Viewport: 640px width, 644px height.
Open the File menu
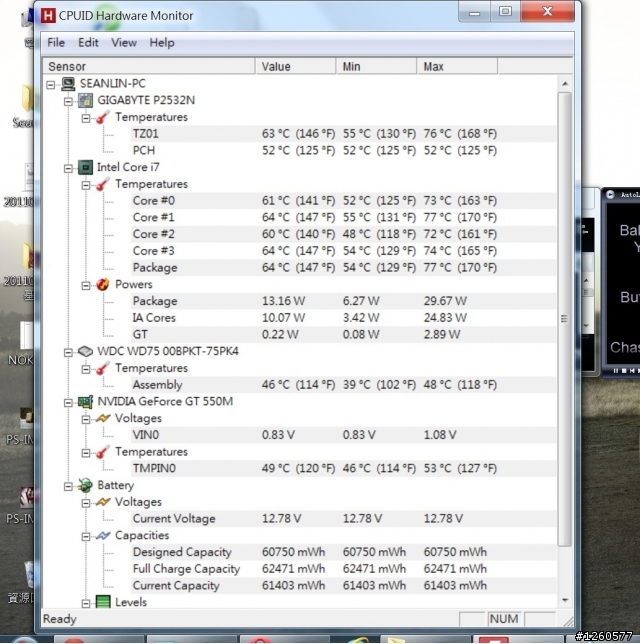pos(56,43)
